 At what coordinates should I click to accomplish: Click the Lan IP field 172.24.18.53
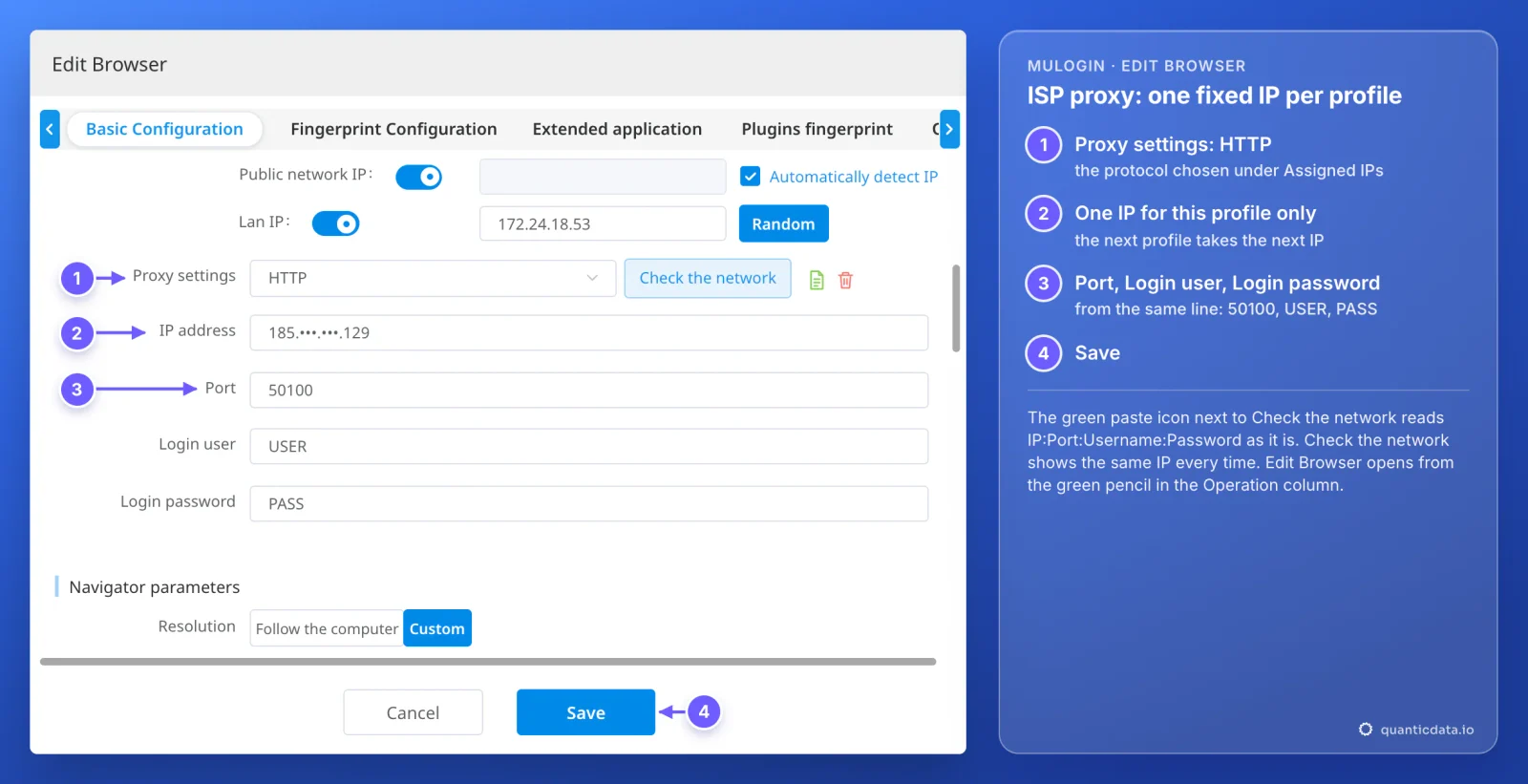point(603,223)
